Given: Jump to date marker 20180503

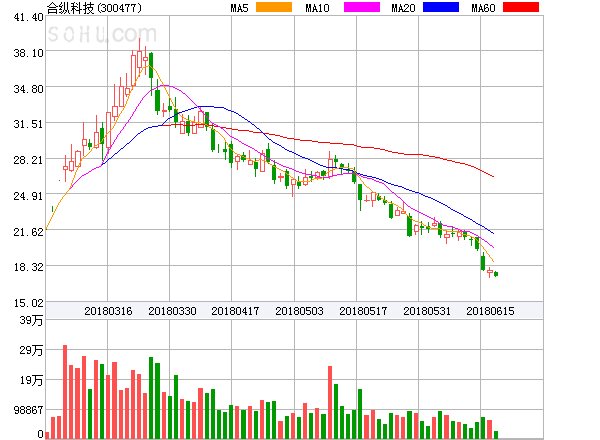Looking at the screenshot, I should [300, 311].
